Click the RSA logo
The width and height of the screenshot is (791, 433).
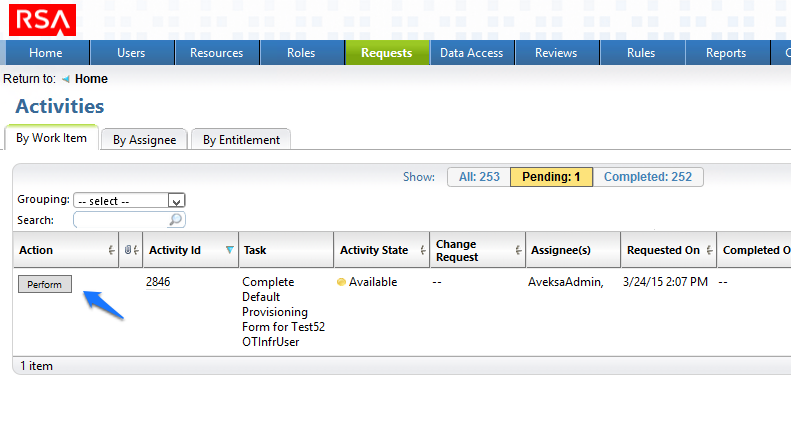click(x=42, y=20)
